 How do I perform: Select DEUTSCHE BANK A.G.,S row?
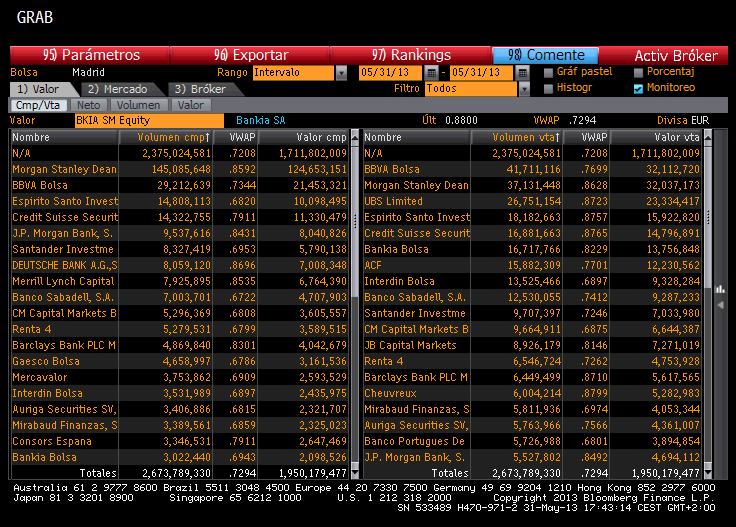point(180,265)
